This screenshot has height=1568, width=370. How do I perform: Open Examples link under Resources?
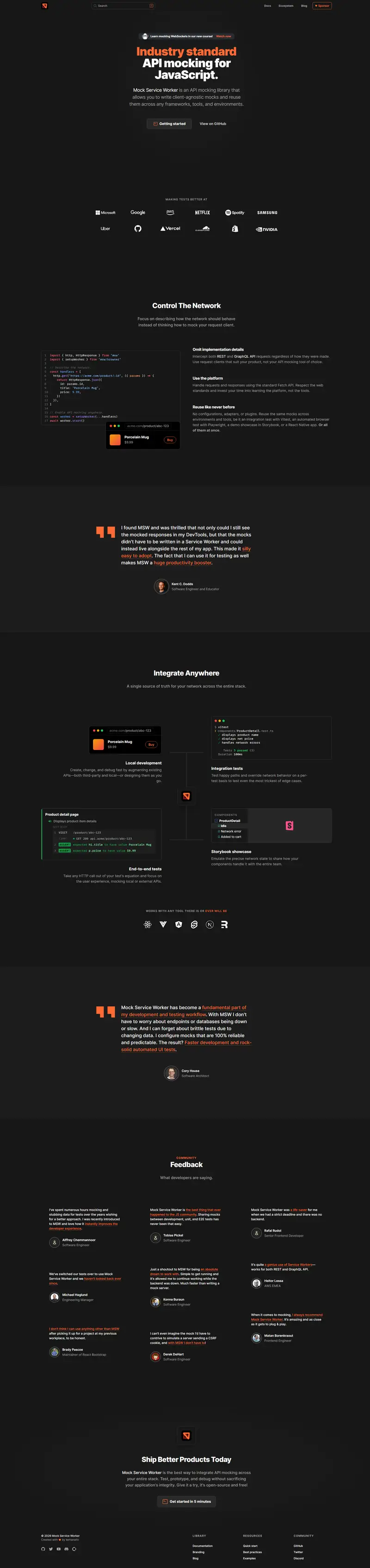click(x=249, y=1558)
